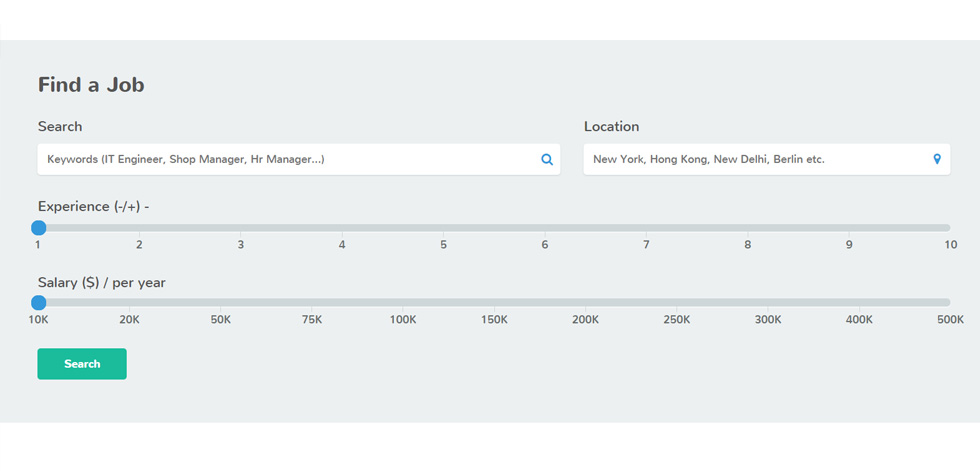The image size is (980, 471).
Task: Select experience tick label 8
Action: point(748,245)
